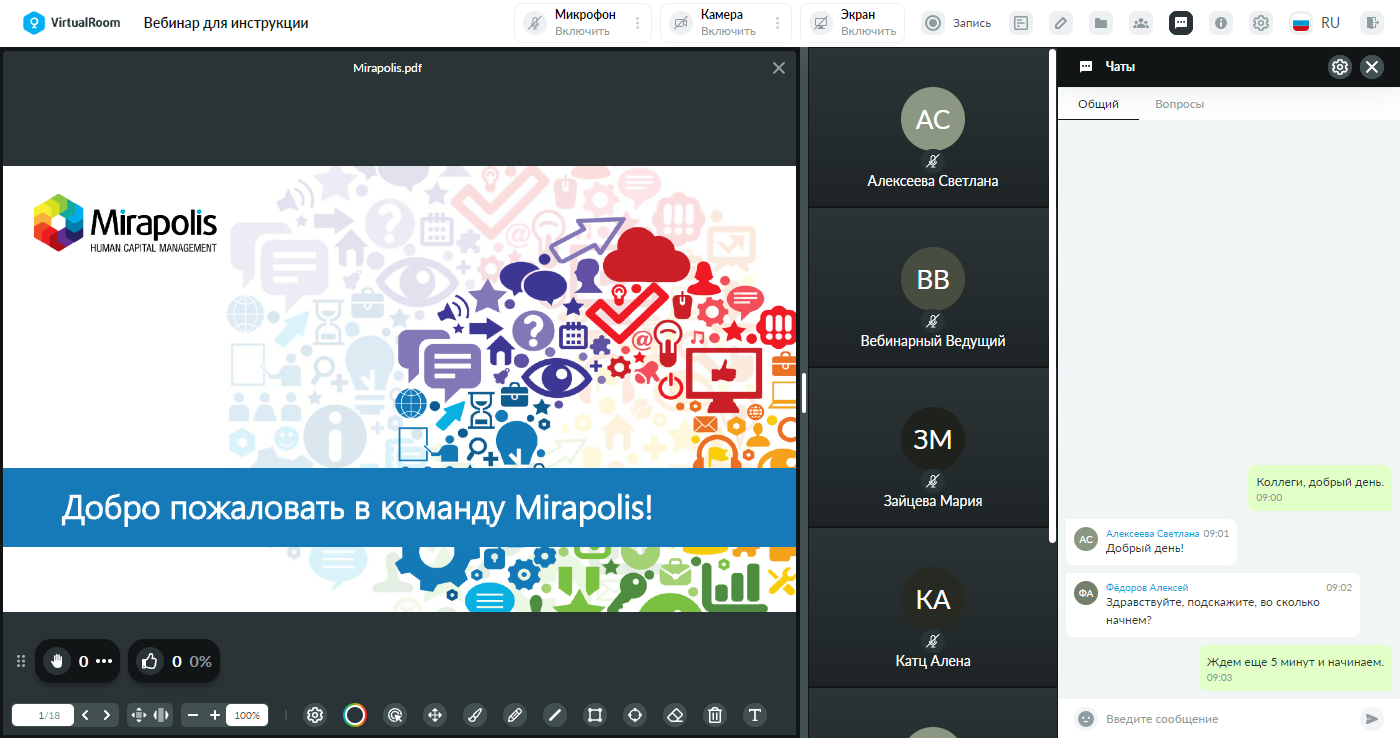Switch to the Вопросы chat tab
This screenshot has width=1400, height=738.
tap(1179, 104)
